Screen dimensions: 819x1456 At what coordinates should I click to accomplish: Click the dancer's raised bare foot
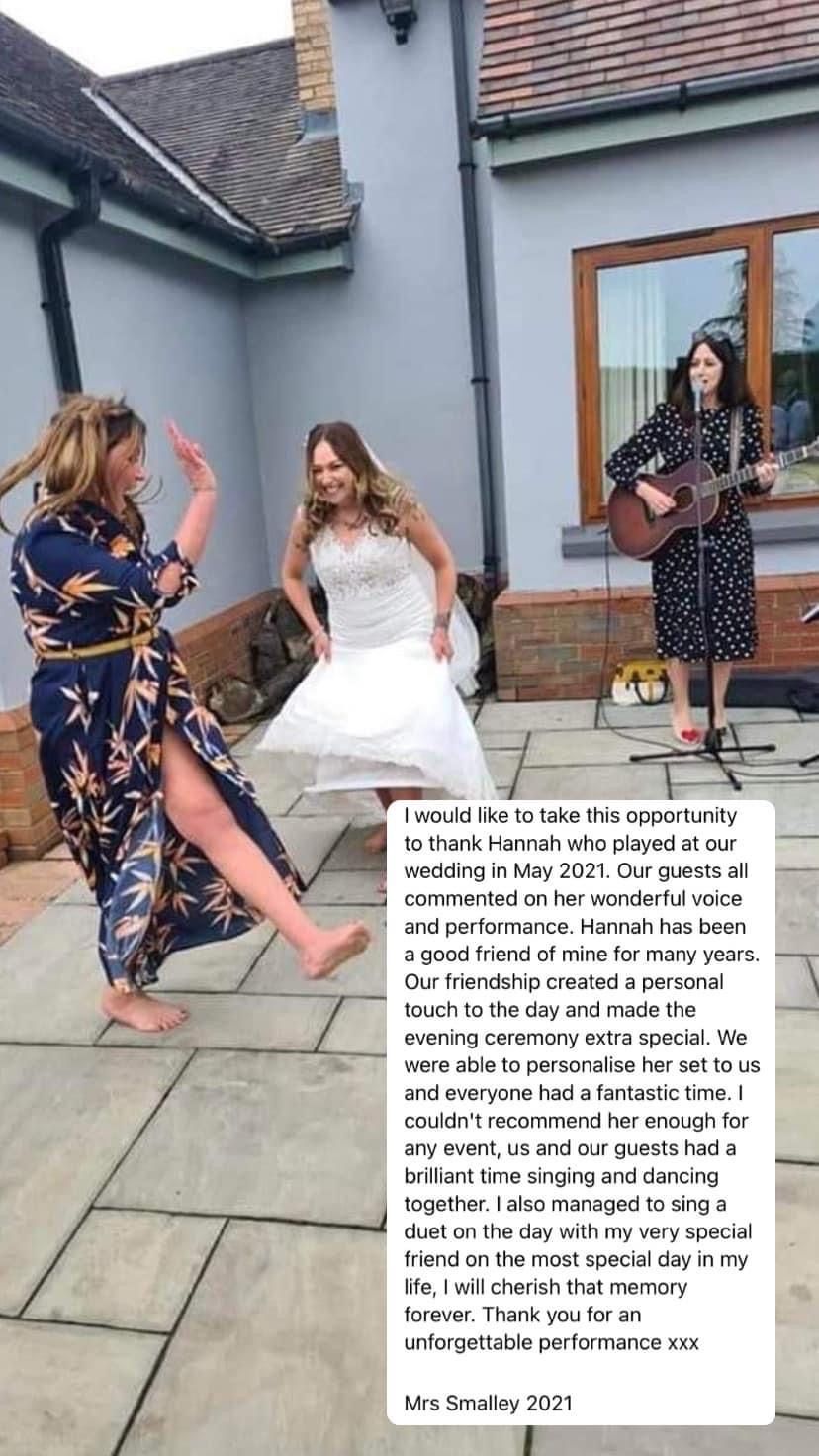[336, 948]
